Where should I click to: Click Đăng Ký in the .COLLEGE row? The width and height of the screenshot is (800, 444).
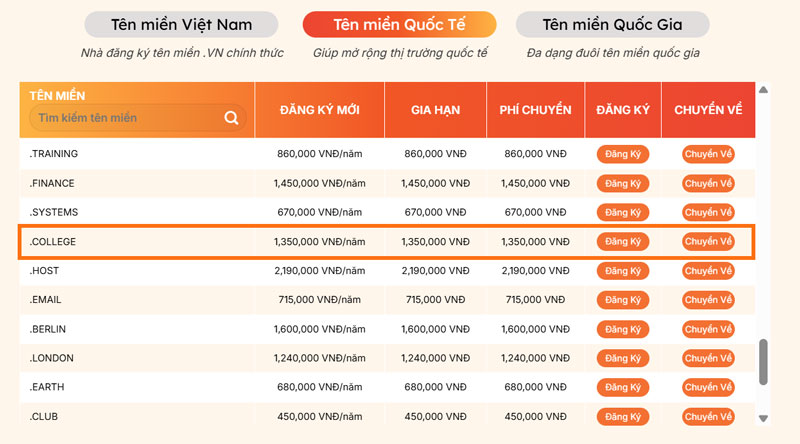point(623,242)
